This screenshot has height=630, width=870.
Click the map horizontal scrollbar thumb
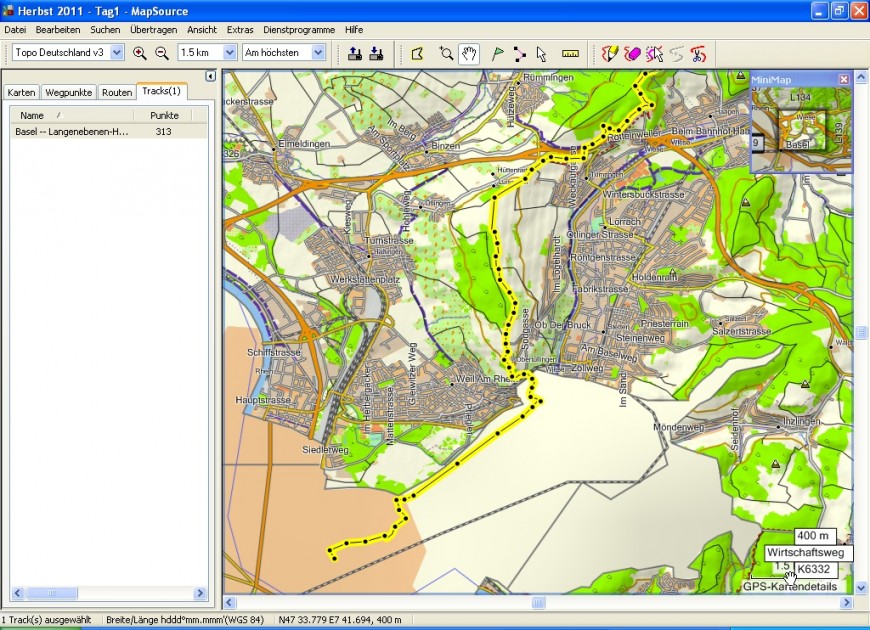tap(538, 602)
